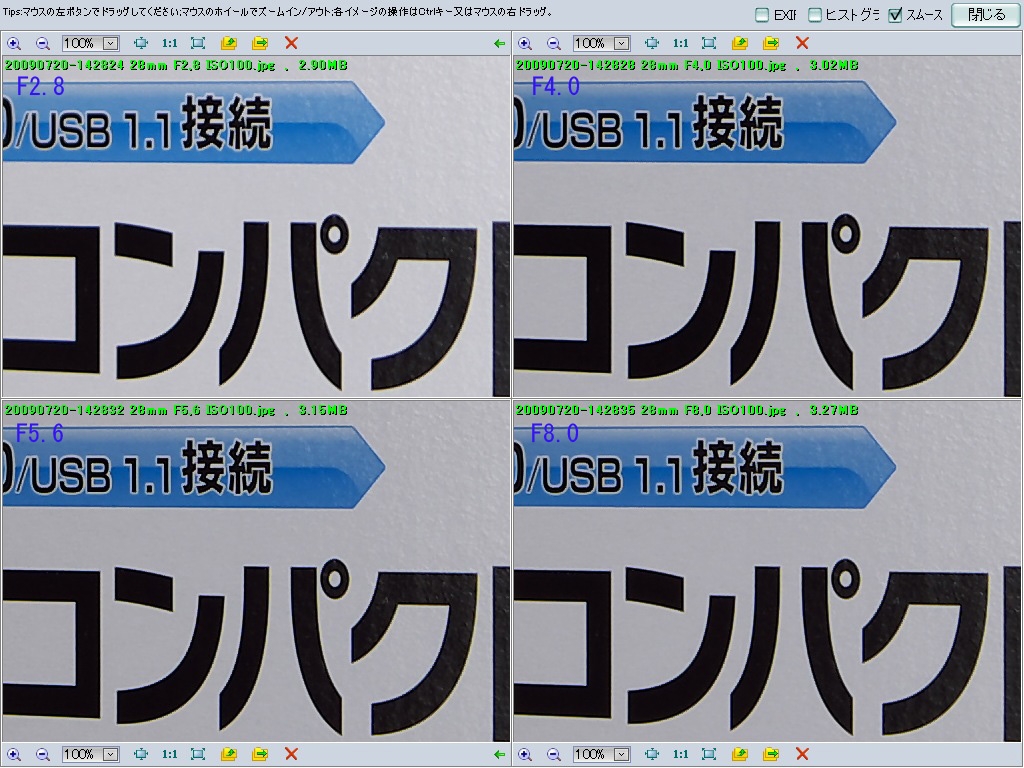The image size is (1024, 768).
Task: Remove the F5.6 image with the red X
Action: pyautogui.click(x=291, y=754)
